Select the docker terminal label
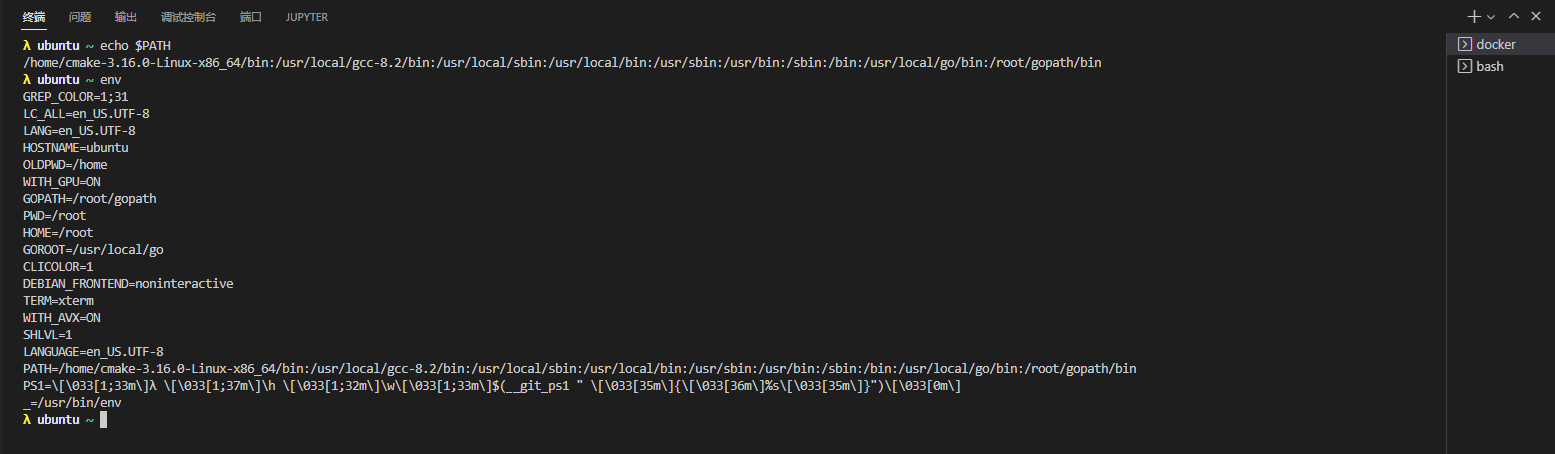The width and height of the screenshot is (1555, 454). tap(1496, 44)
